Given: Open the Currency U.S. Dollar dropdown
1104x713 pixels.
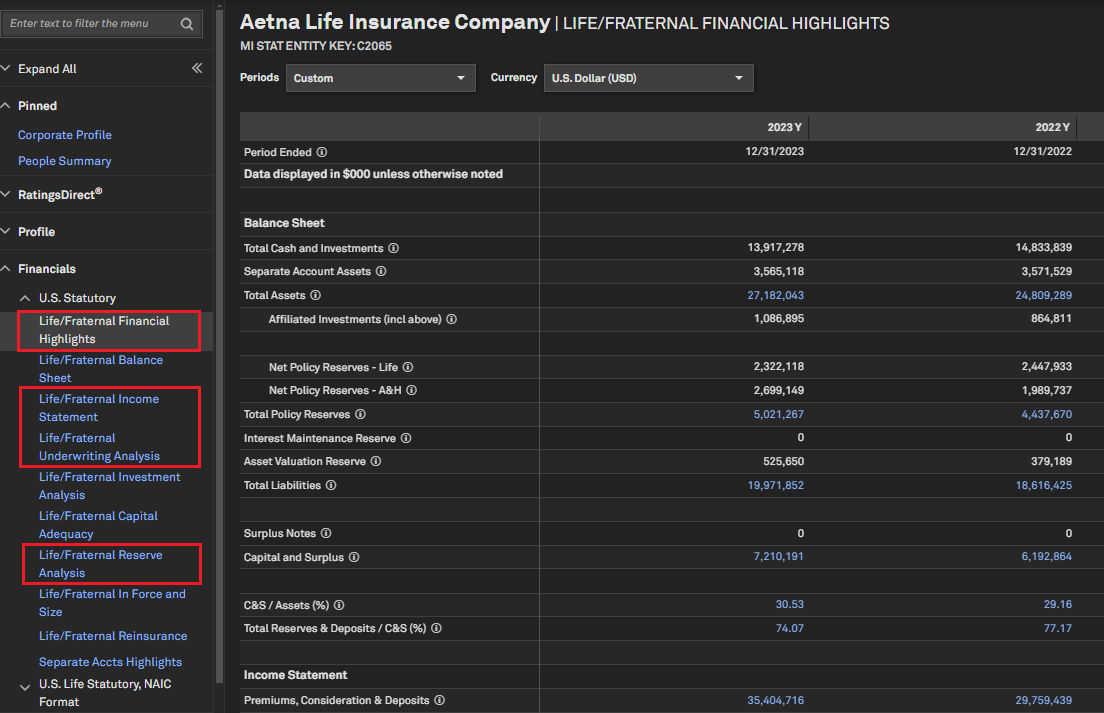Looking at the screenshot, I should pyautogui.click(x=648, y=78).
